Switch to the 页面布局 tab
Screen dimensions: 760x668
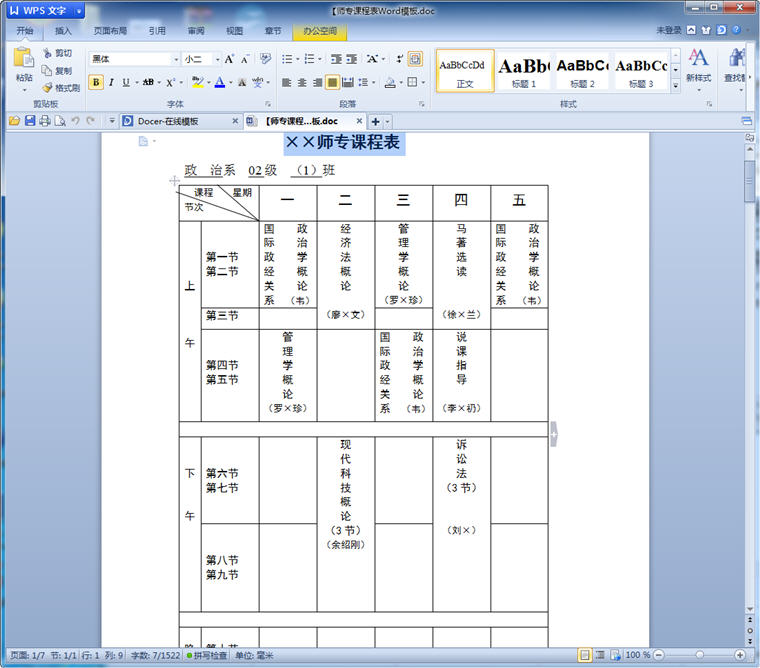coord(110,31)
